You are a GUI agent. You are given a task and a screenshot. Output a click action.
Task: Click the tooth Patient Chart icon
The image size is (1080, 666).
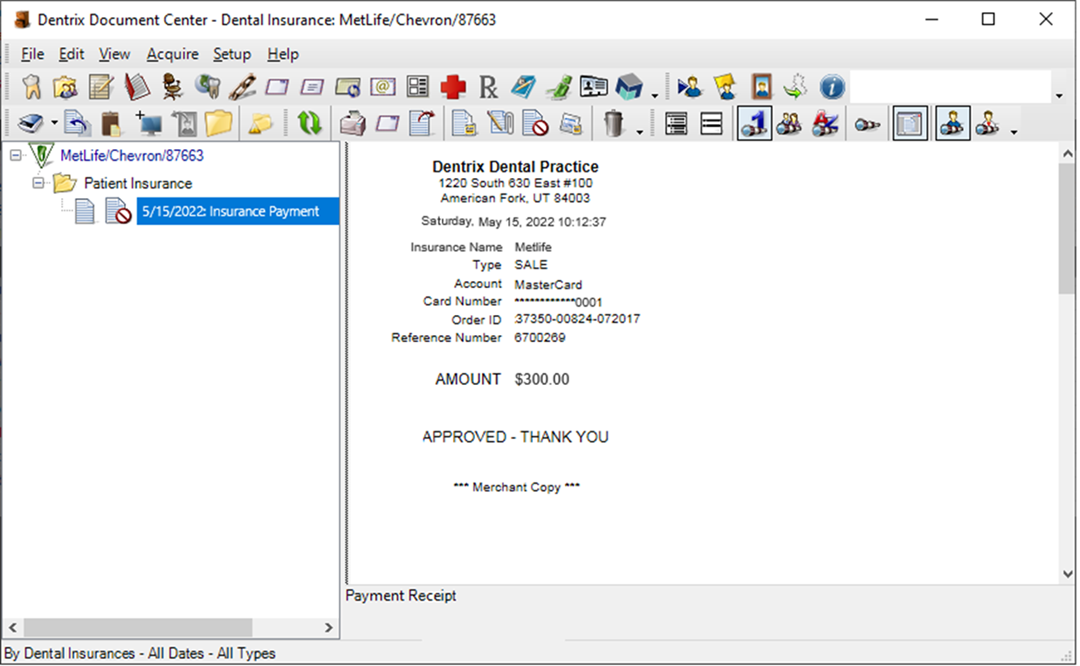[x=31, y=87]
